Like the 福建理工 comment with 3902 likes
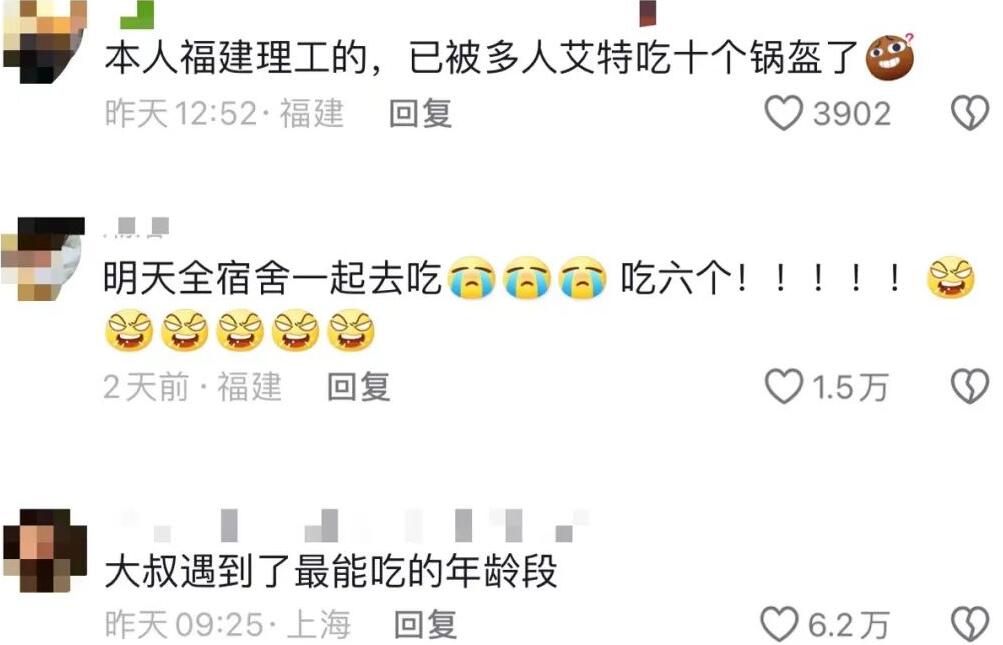Screen dimensions: 1003x645 [784, 113]
